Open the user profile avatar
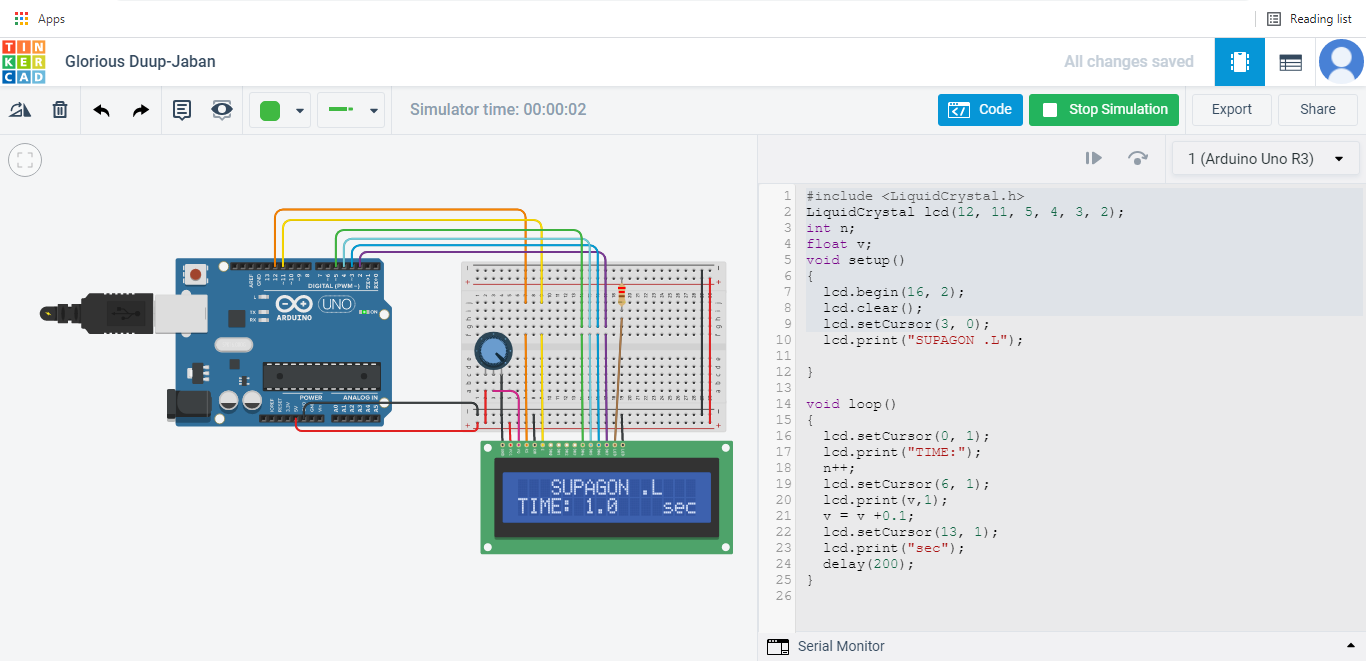This screenshot has height=661, width=1366. pyautogui.click(x=1341, y=62)
